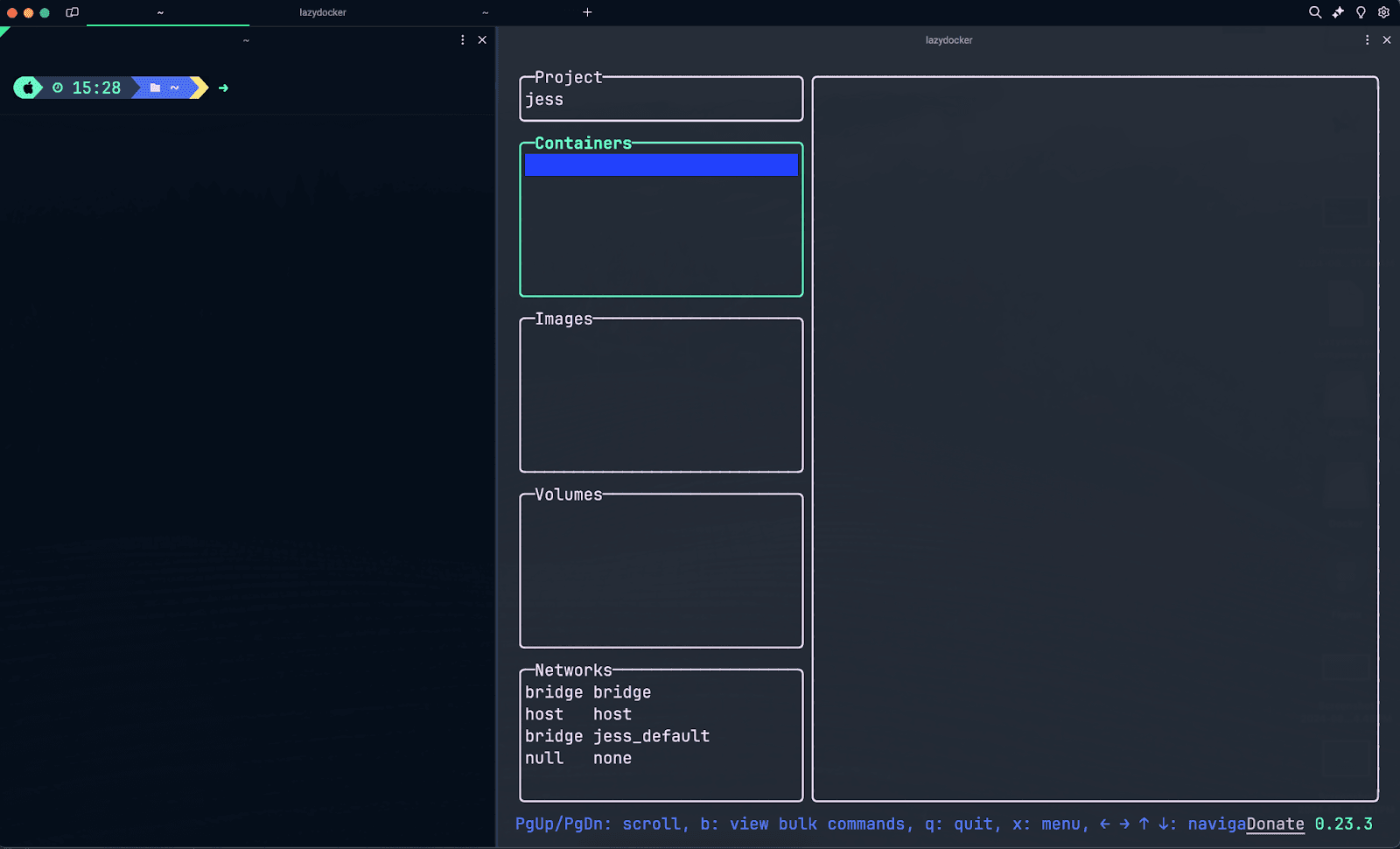This screenshot has height=849, width=1400.
Task: Switch to the lazydocker tab in the tab bar
Action: pyautogui.click(x=323, y=12)
